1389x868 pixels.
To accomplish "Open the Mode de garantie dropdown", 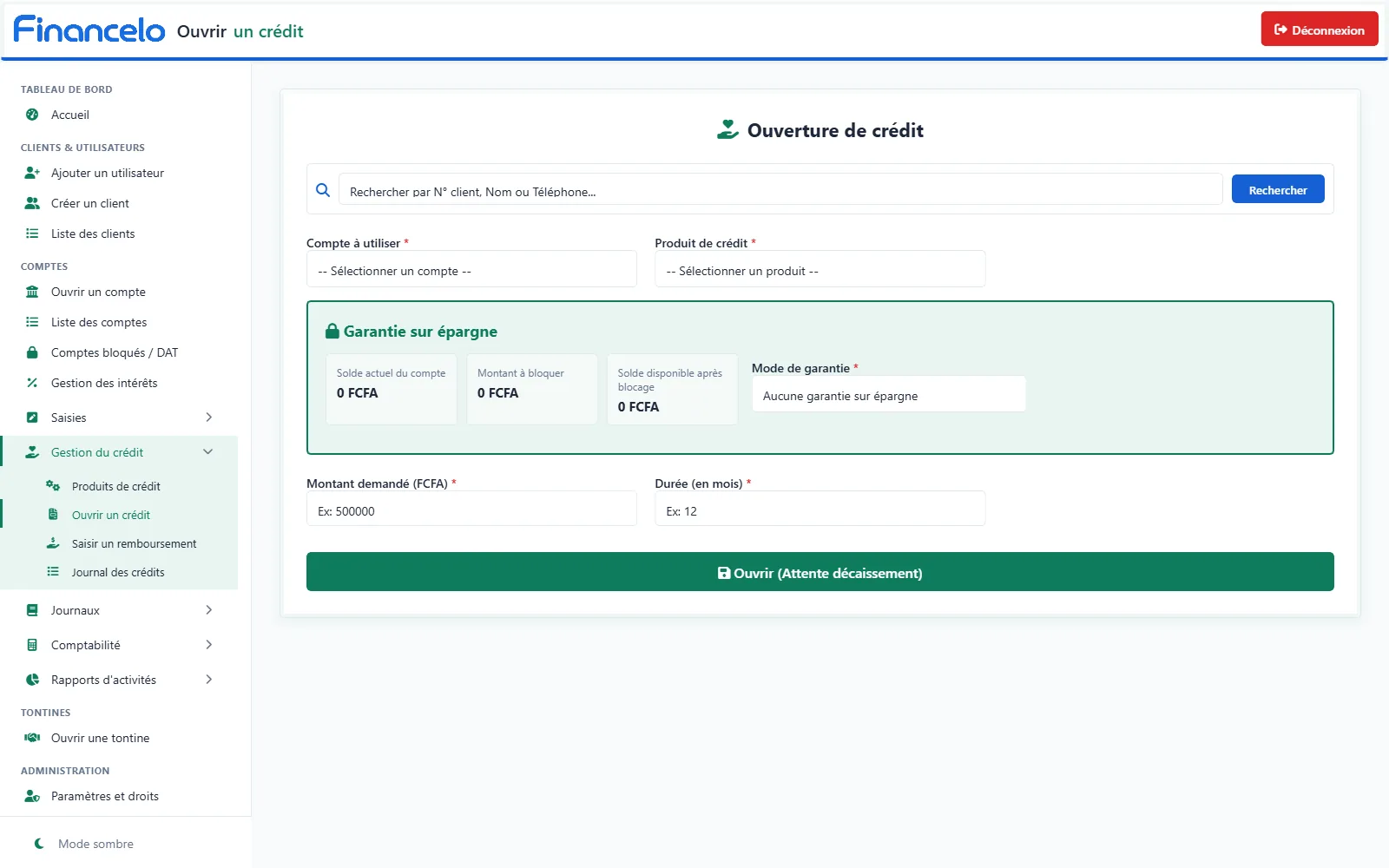I will (x=889, y=394).
